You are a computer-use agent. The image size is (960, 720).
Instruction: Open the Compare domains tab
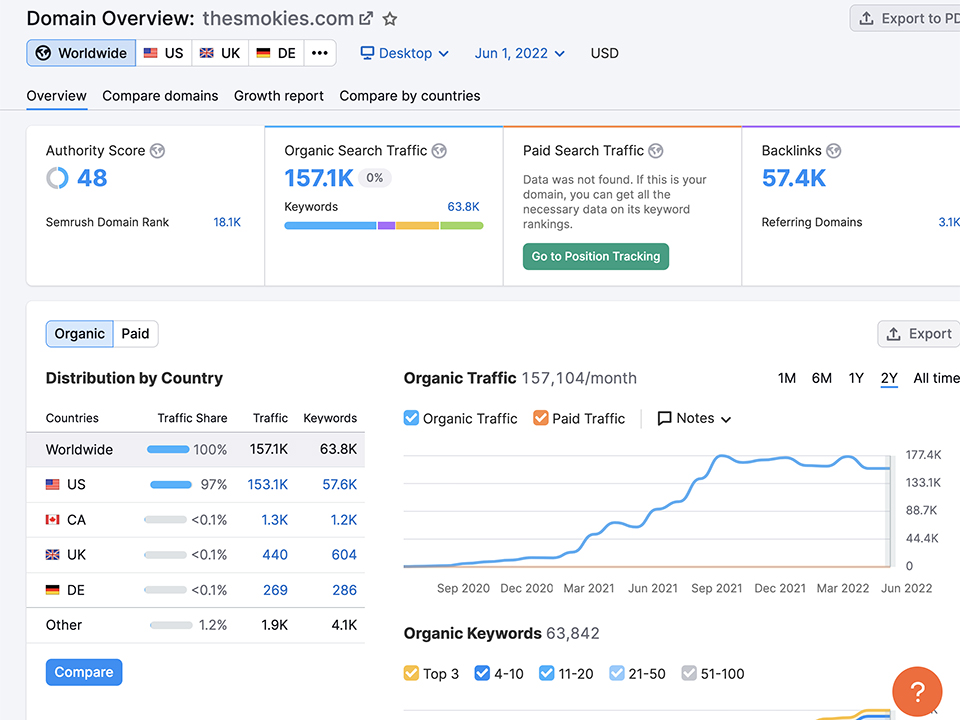[160, 96]
